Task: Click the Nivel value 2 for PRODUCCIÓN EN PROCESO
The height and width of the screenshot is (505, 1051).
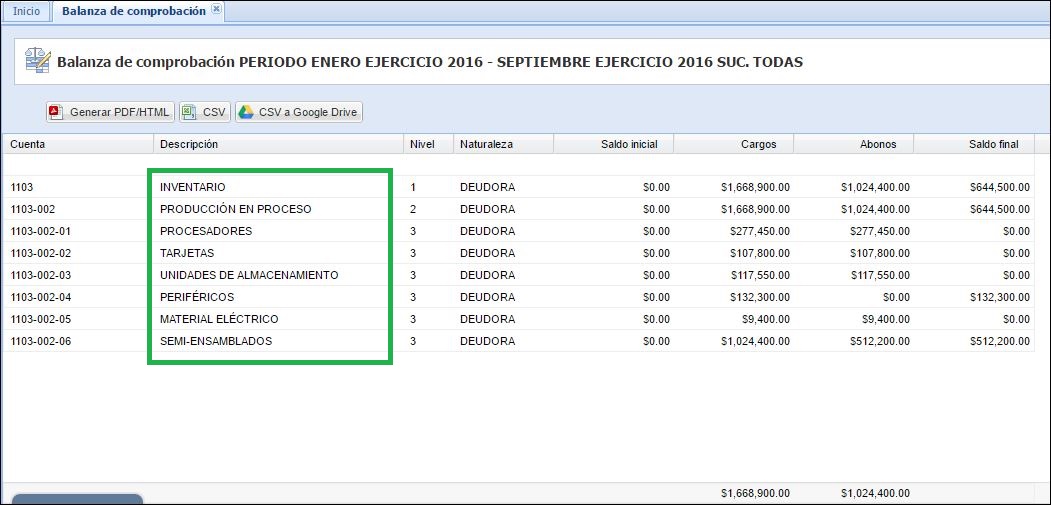Action: click(413, 209)
